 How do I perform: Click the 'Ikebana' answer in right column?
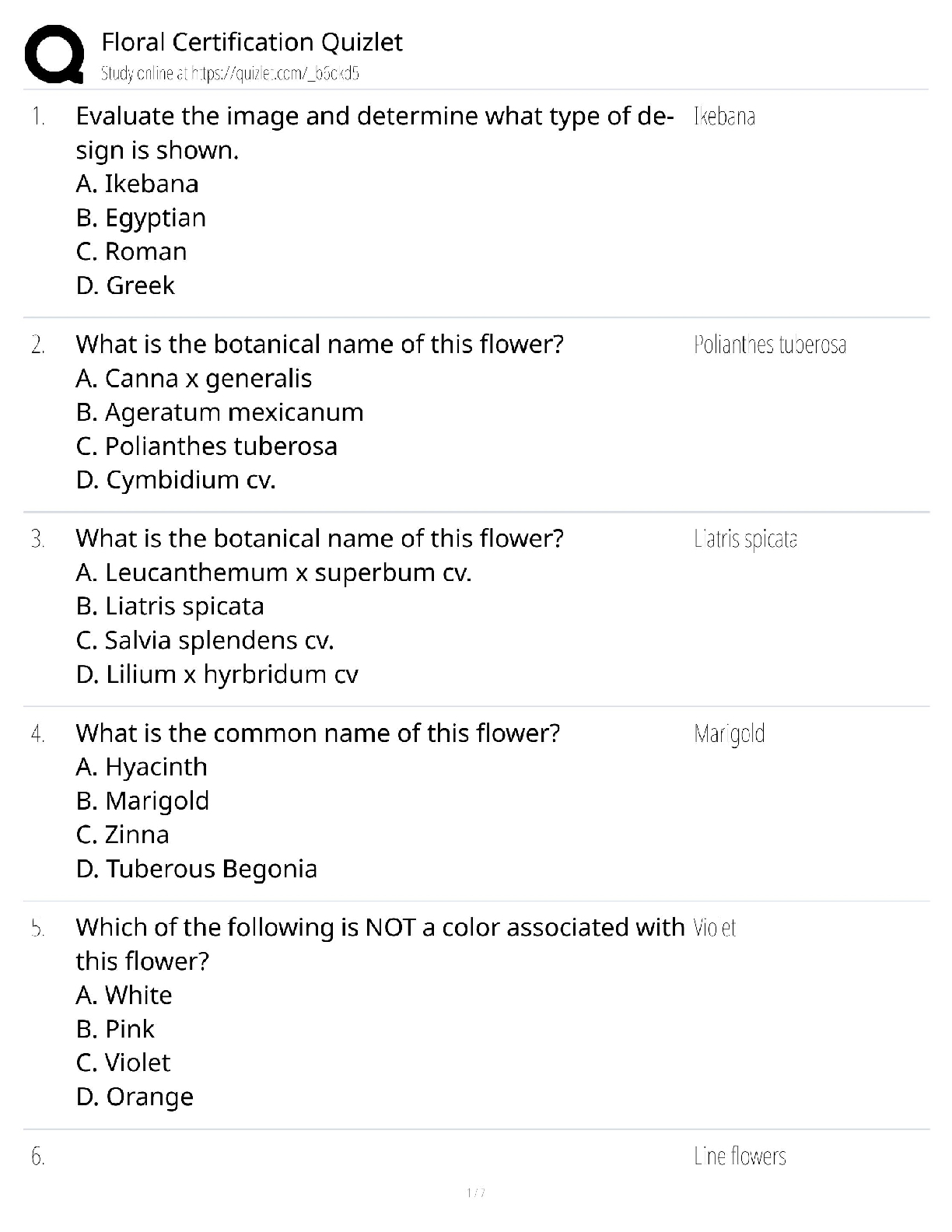724,117
